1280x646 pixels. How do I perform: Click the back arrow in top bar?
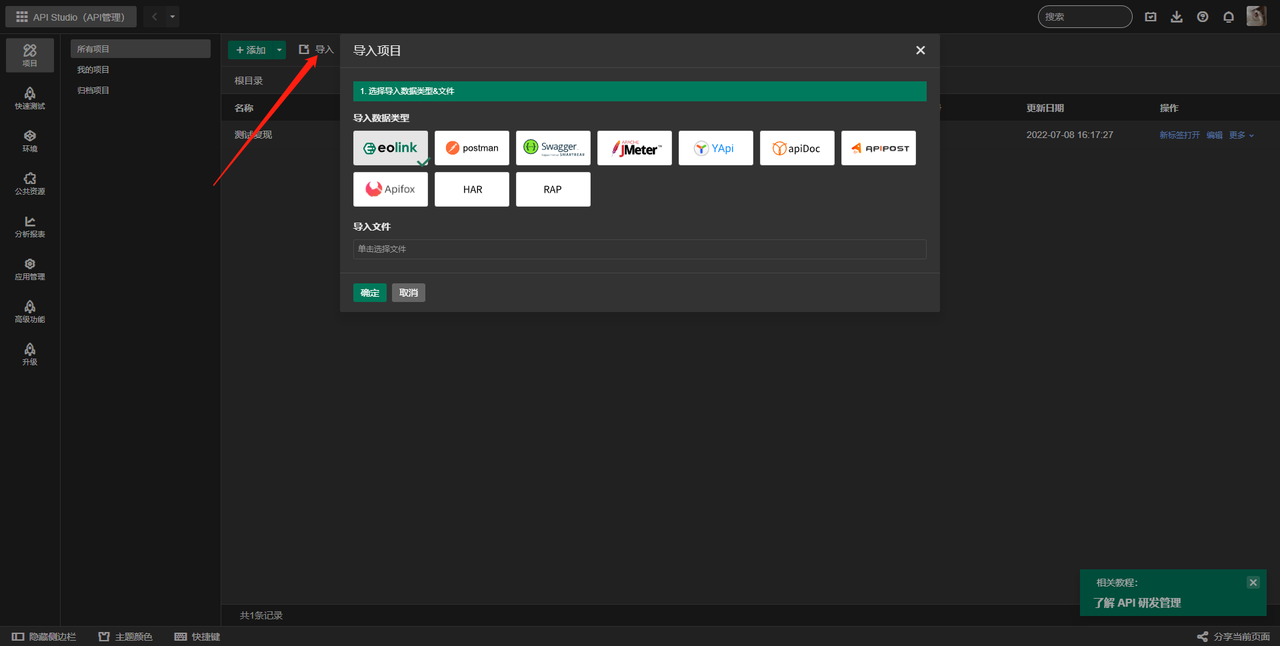click(154, 17)
